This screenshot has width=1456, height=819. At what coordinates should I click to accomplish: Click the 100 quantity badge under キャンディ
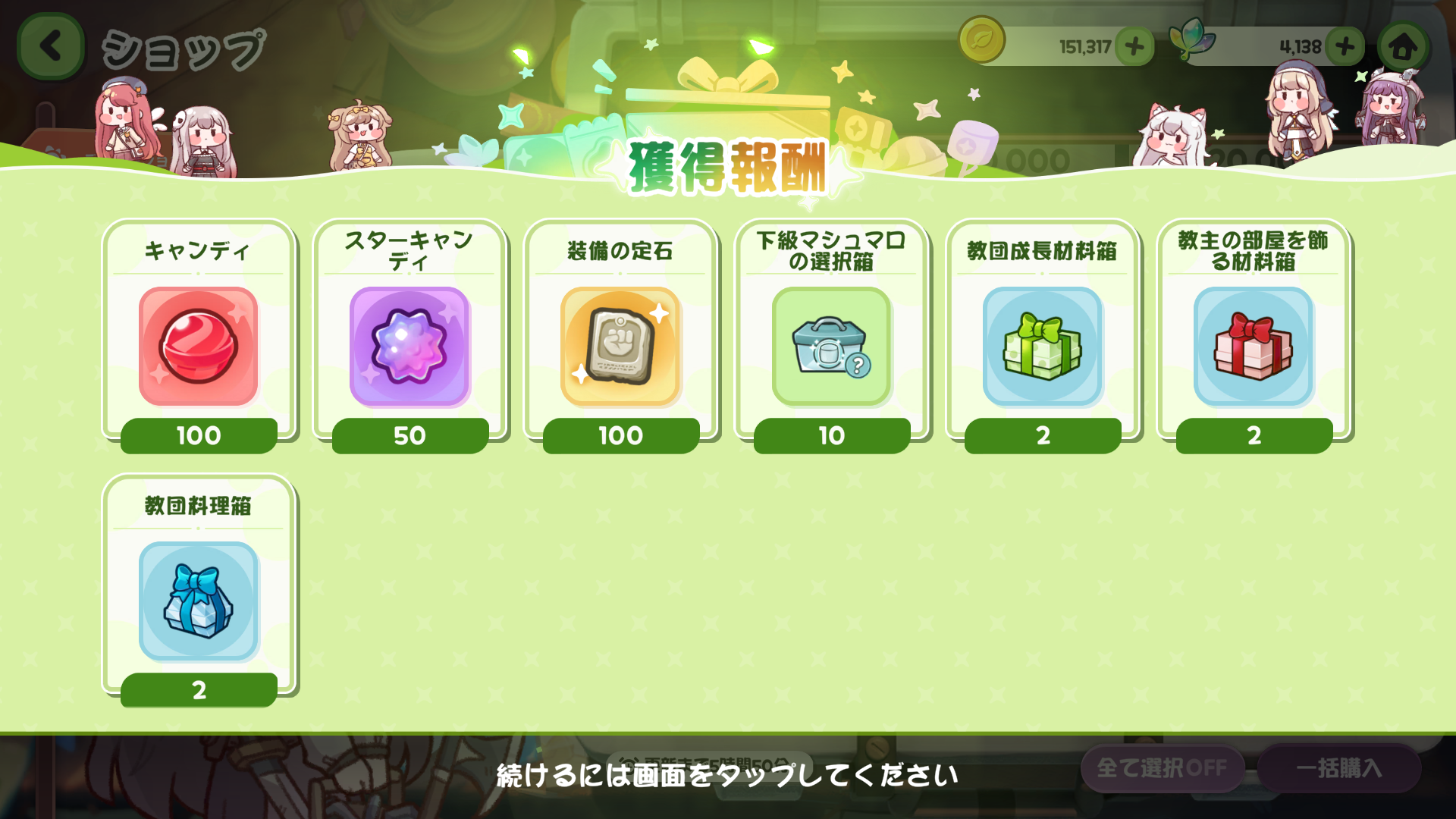pyautogui.click(x=199, y=436)
